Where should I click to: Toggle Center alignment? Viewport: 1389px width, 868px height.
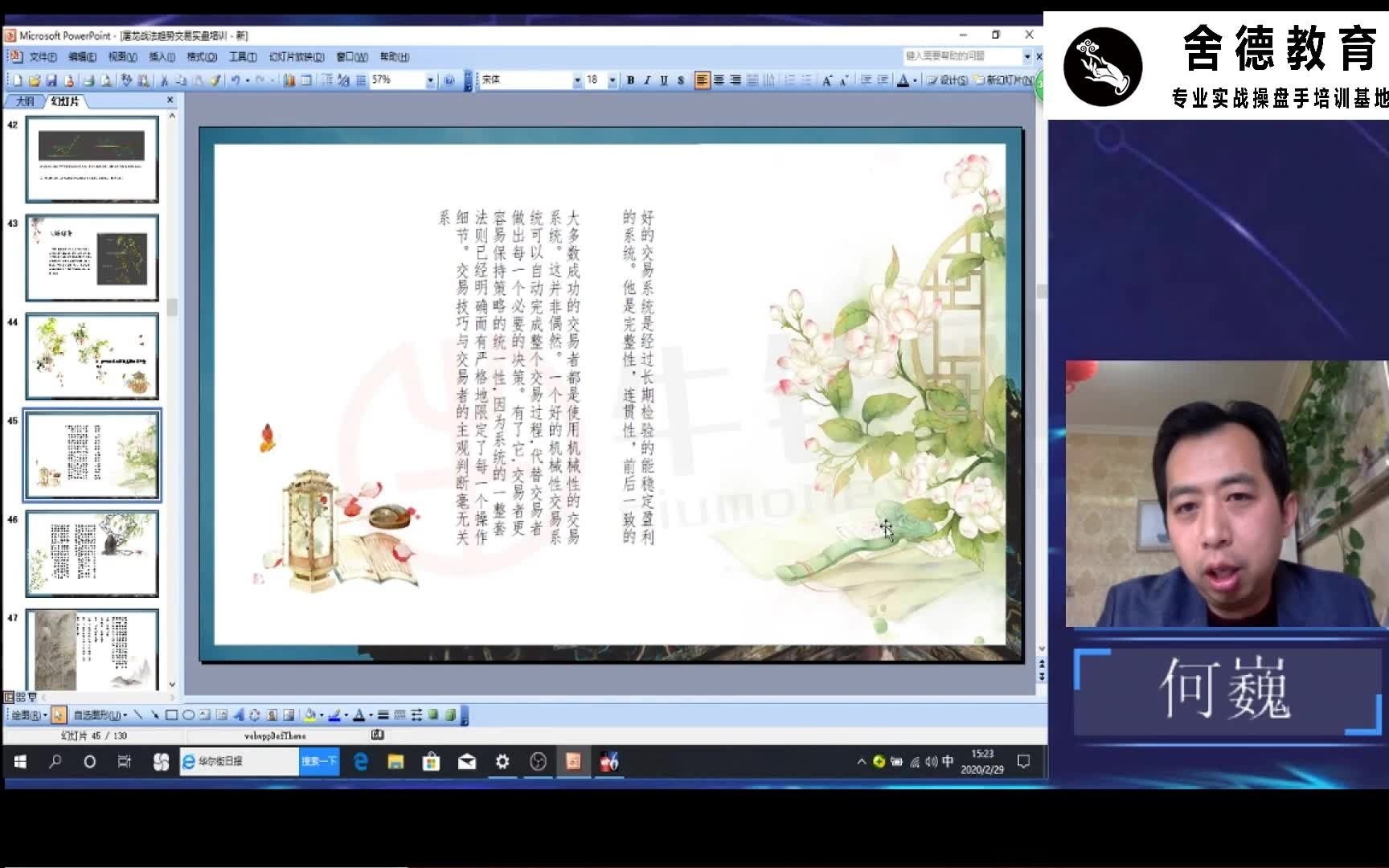(719, 80)
